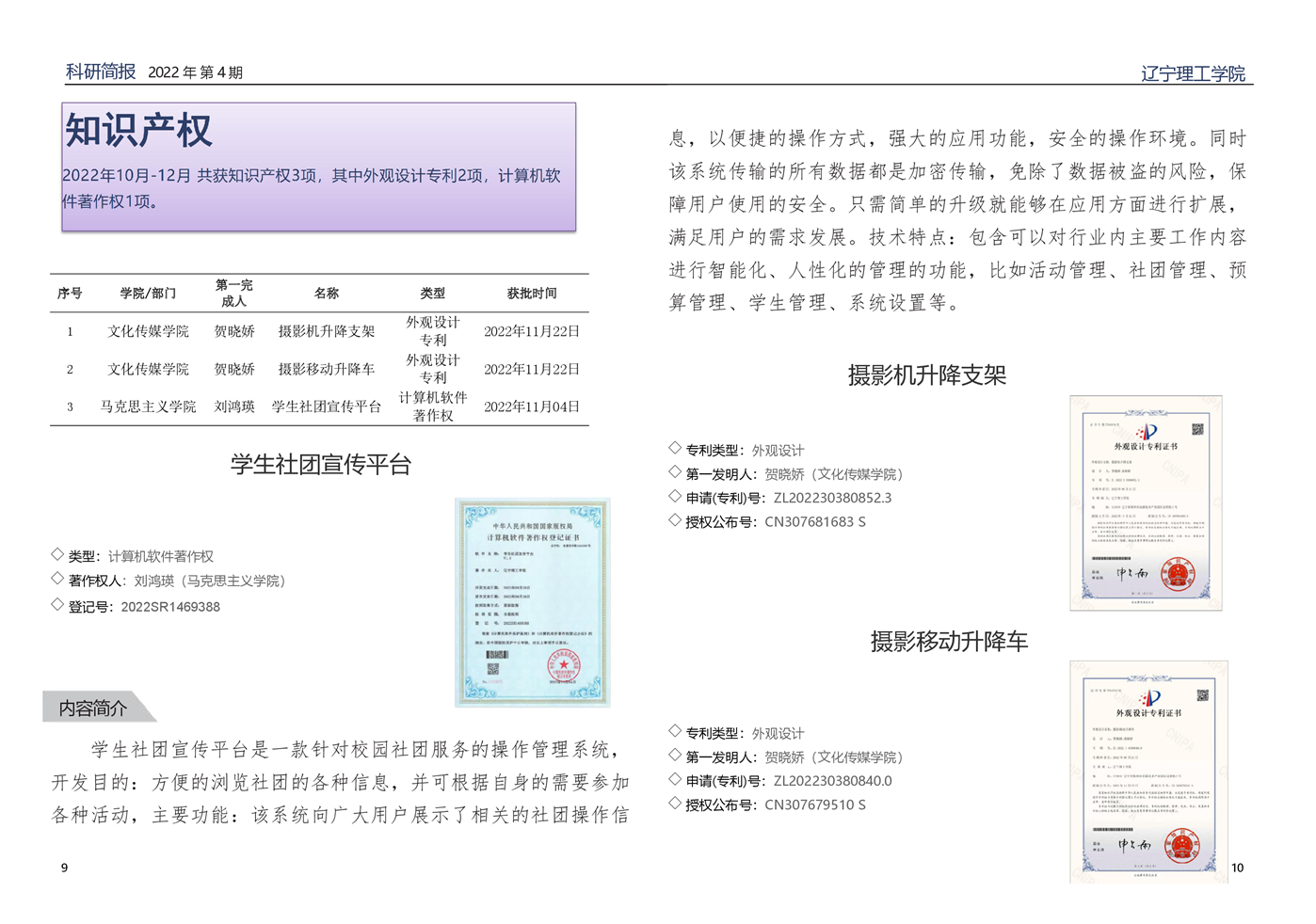Select the 第一完成人 column header

(234, 294)
